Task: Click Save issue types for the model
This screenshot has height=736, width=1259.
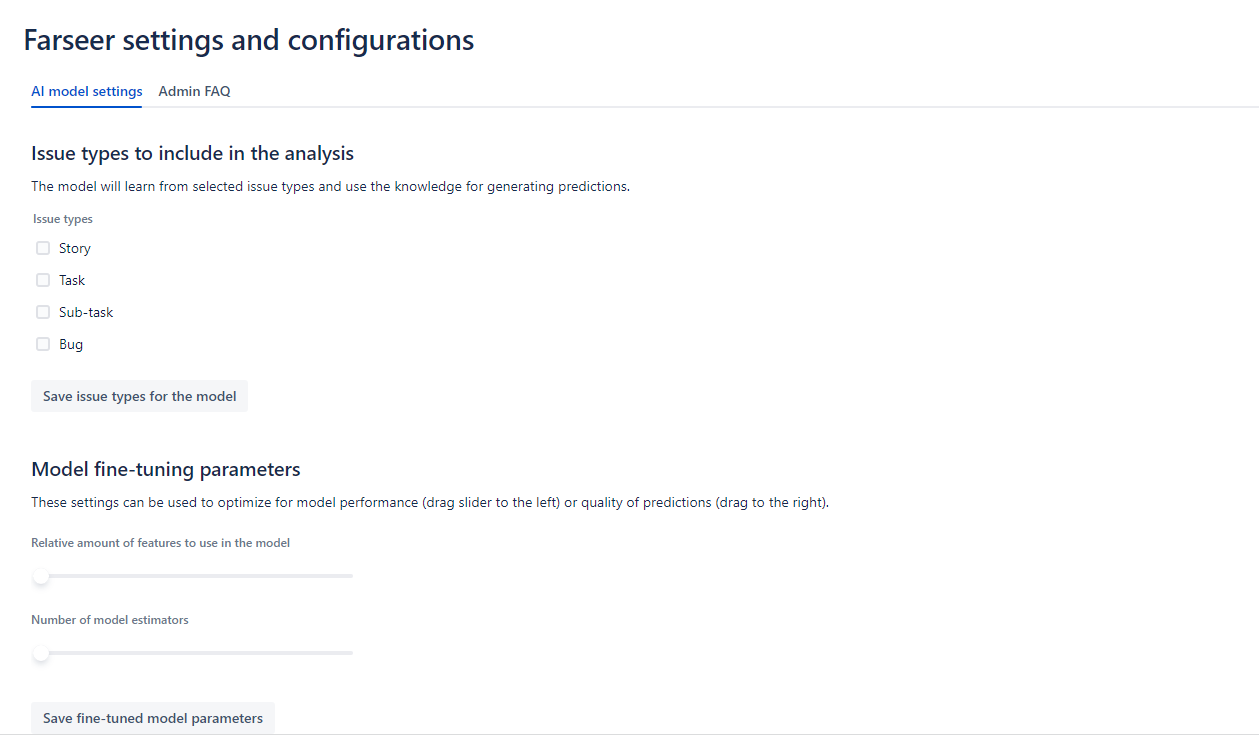Action: click(x=139, y=396)
